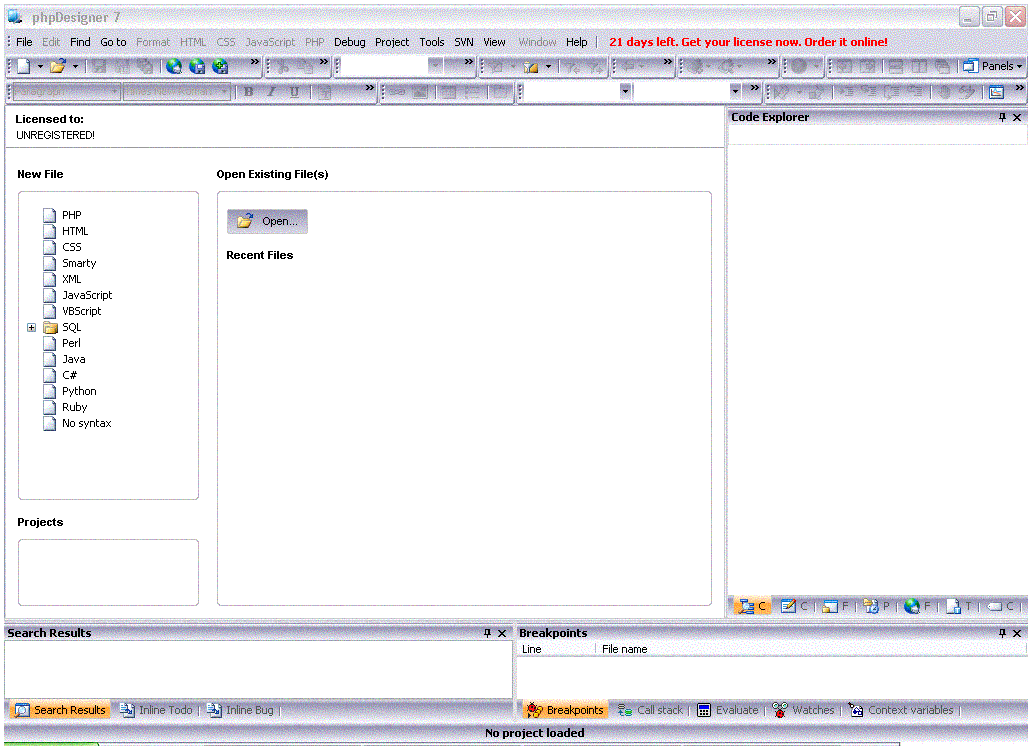This screenshot has width=1032, height=746.
Task: Switch to the Context variables tab
Action: (900, 710)
